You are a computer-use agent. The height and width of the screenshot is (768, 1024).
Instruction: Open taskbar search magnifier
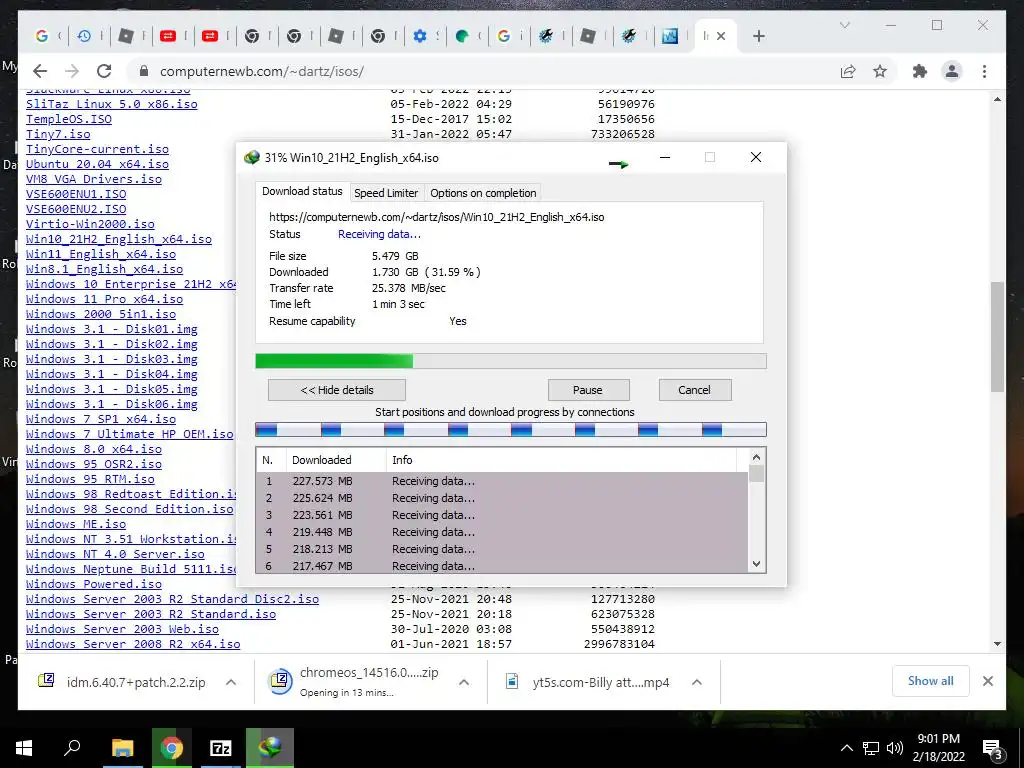(72, 748)
